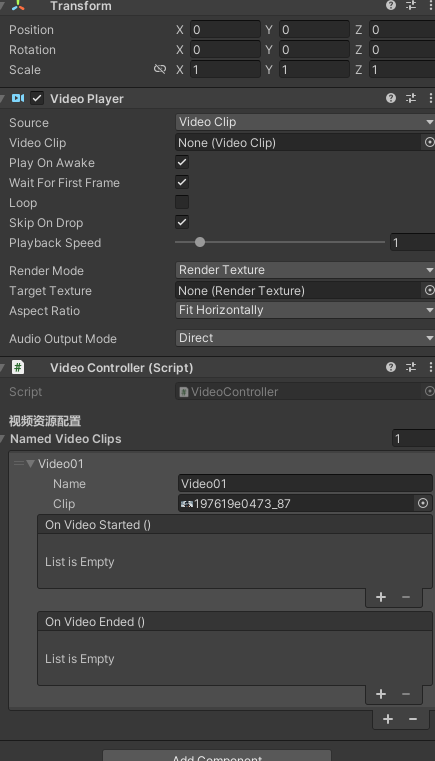Disable the Video Player component checkbox
The width and height of the screenshot is (435, 761).
(x=37, y=99)
